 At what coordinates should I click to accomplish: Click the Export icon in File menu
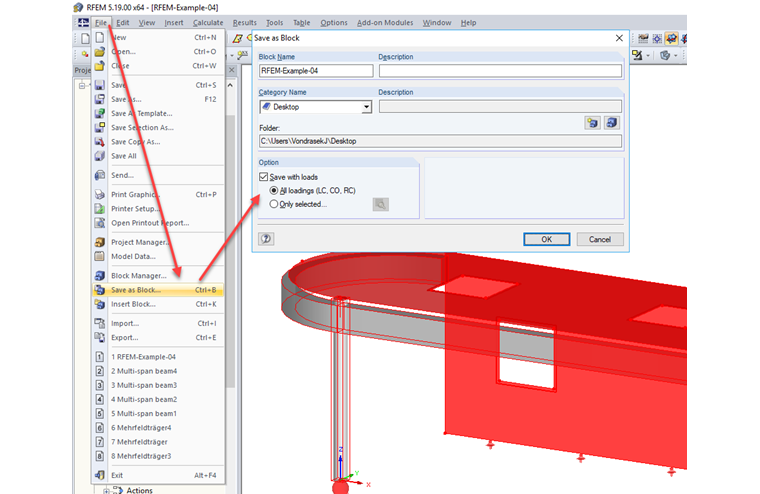click(100, 337)
